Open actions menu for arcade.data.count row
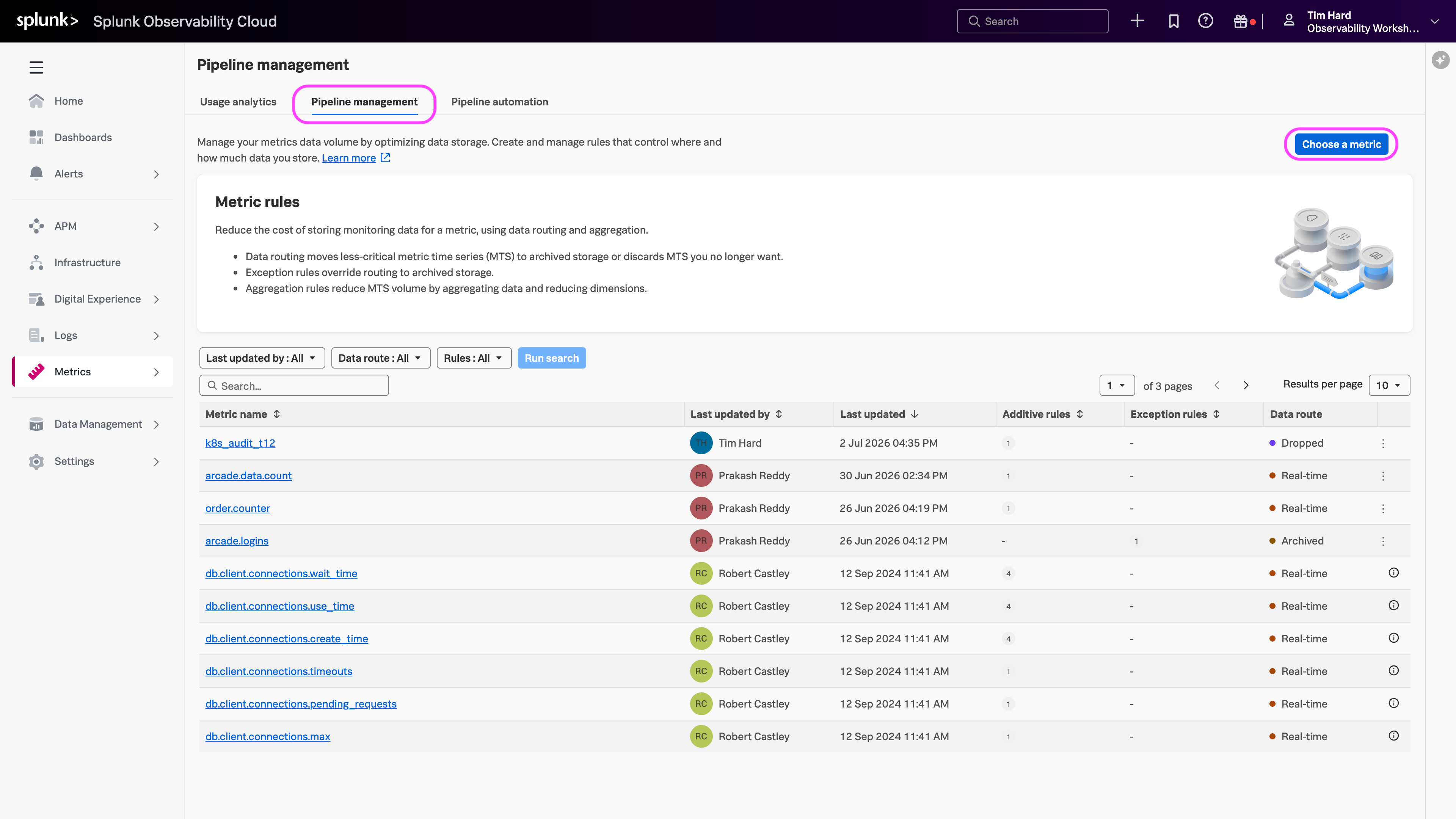 (x=1383, y=476)
